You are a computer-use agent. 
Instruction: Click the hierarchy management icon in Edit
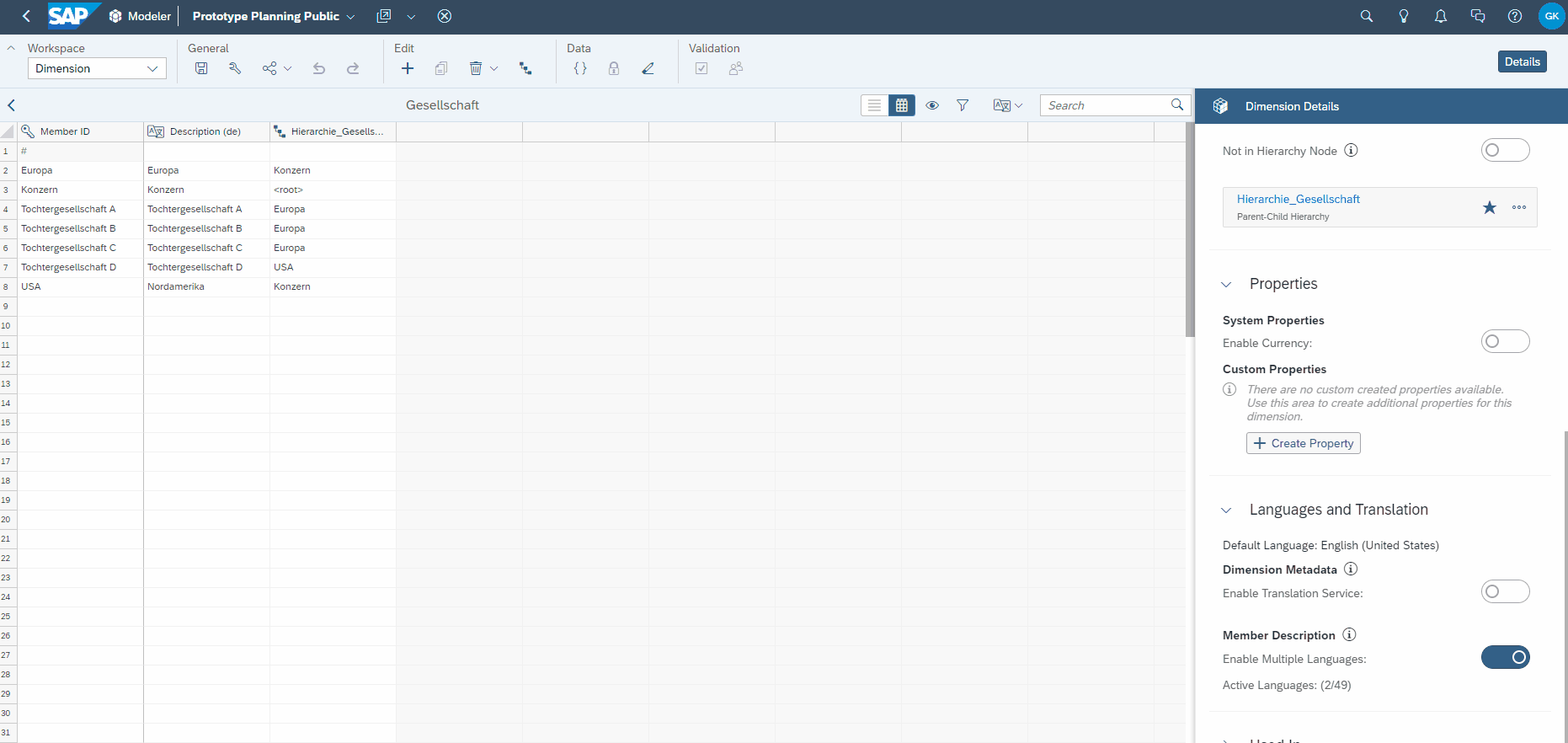pyautogui.click(x=525, y=68)
